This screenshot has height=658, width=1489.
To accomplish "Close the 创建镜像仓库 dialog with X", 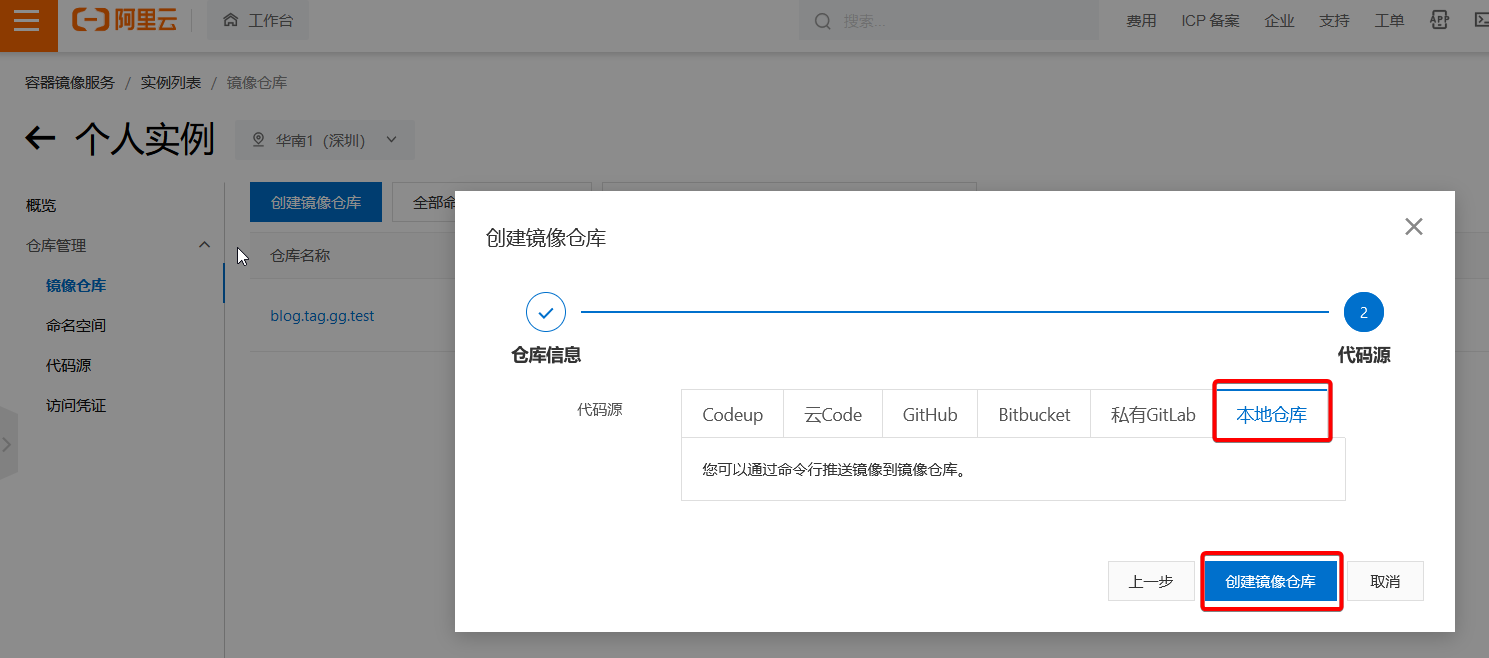I will [x=1413, y=227].
